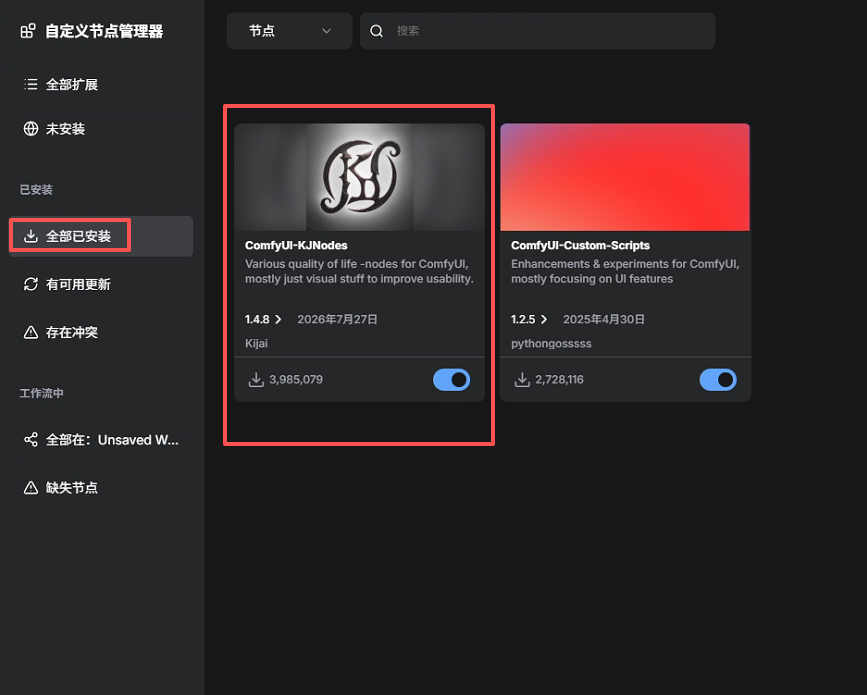The height and width of the screenshot is (695, 867).
Task: Click the custom node manager title icon
Action: pos(28,31)
